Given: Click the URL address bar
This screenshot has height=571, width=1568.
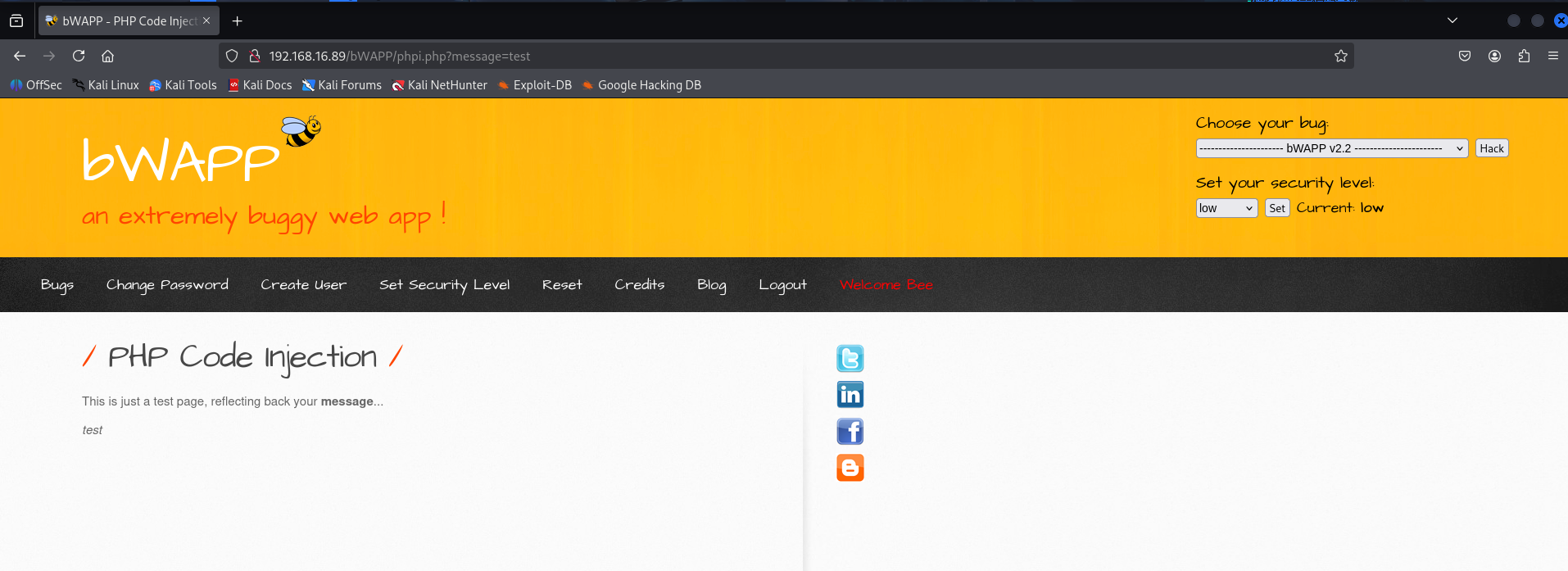Looking at the screenshot, I should (786, 56).
